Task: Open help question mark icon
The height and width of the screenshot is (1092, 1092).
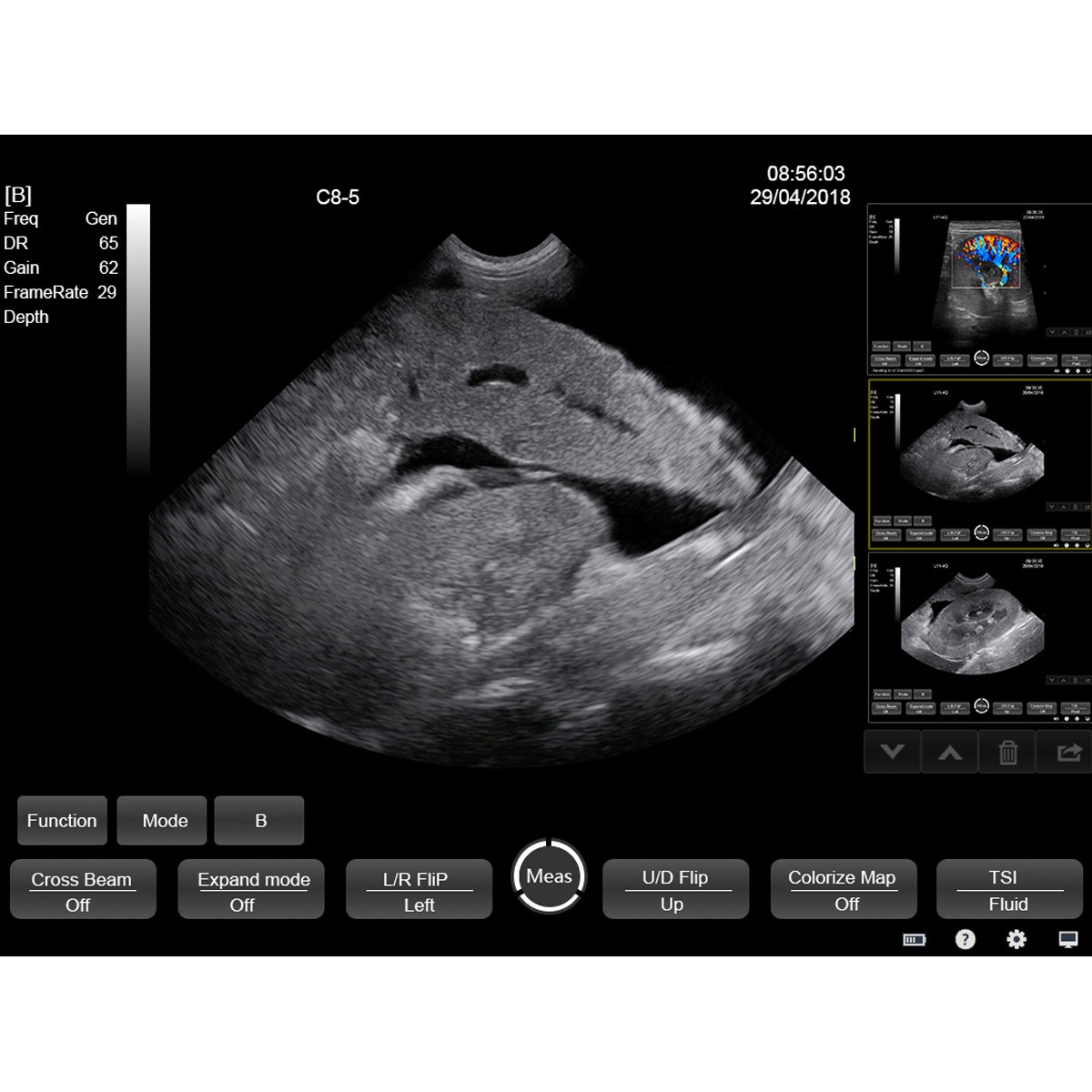Action: [x=965, y=939]
